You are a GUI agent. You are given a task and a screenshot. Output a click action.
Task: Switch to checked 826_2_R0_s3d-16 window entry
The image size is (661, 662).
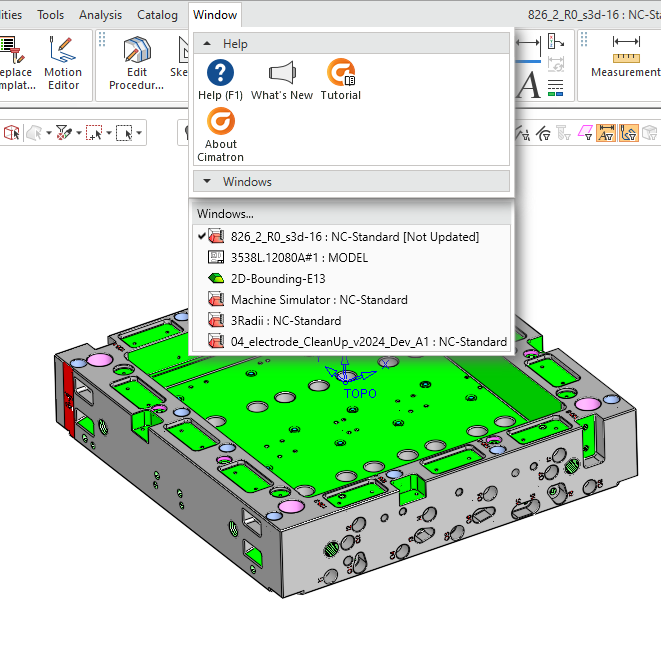pos(354,237)
